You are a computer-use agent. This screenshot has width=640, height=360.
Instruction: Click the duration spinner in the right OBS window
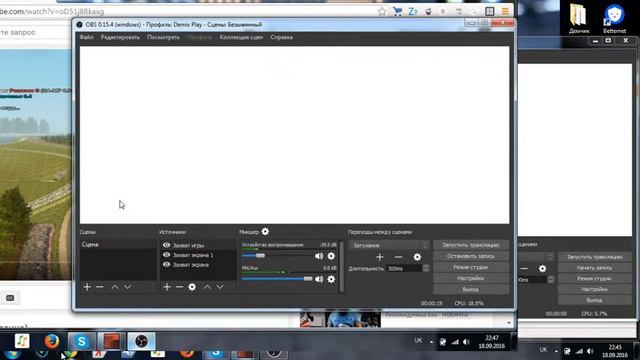tap(551, 280)
